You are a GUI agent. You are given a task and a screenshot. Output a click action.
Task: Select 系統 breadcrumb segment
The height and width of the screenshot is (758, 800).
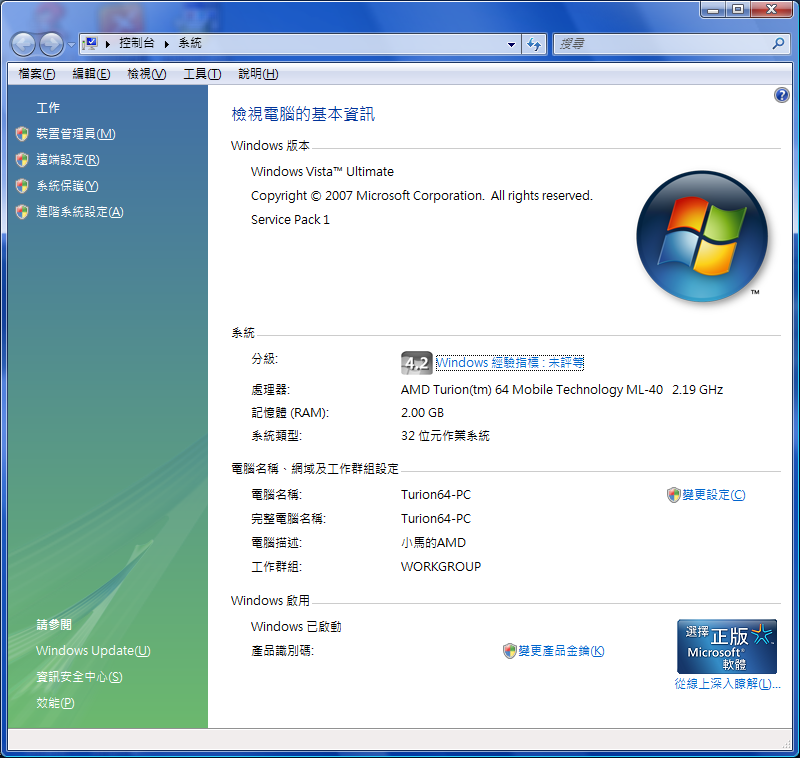[190, 43]
